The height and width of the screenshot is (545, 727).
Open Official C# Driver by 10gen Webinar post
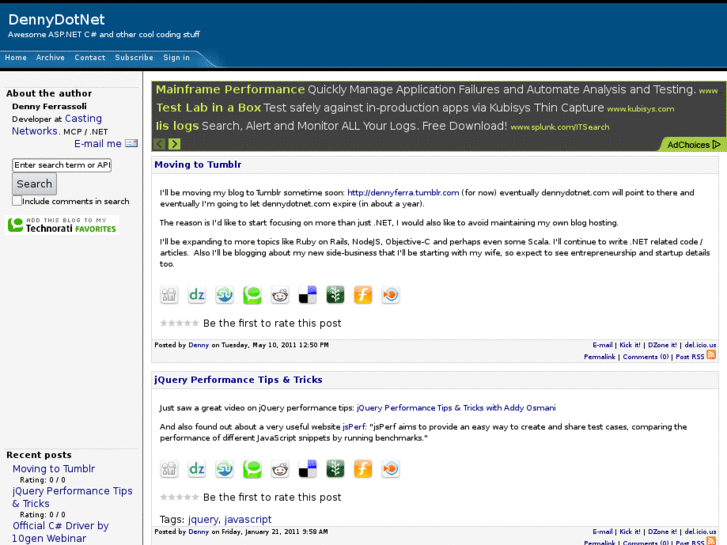pos(60,532)
